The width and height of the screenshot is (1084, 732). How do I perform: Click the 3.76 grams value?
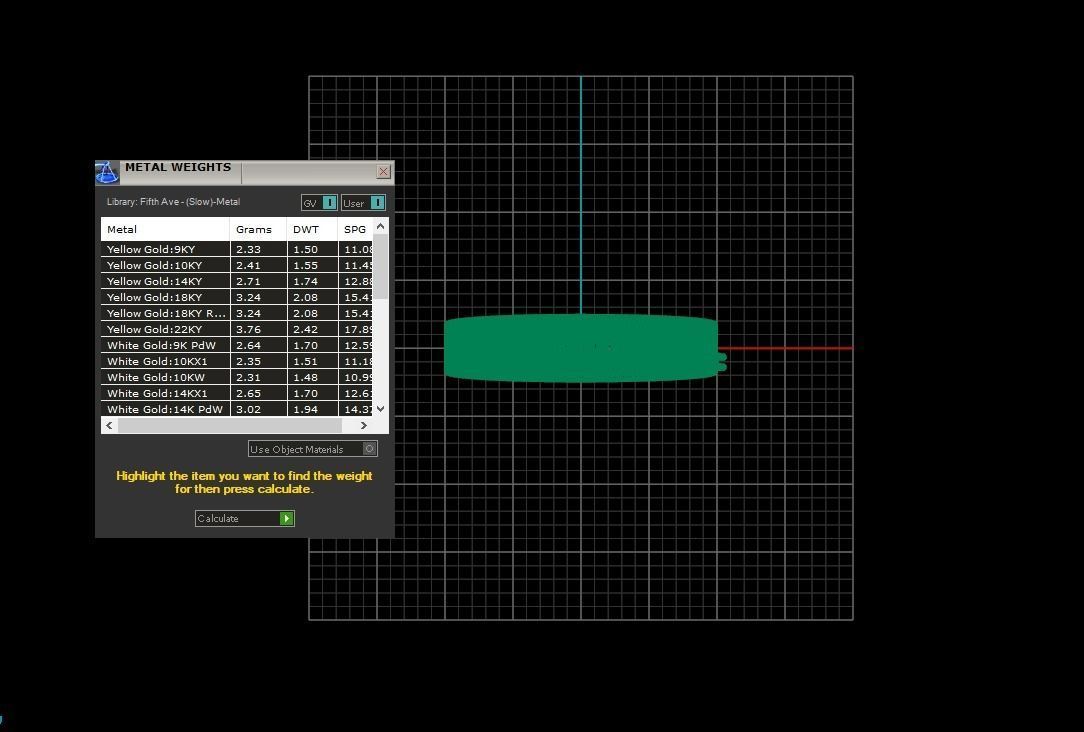point(248,330)
